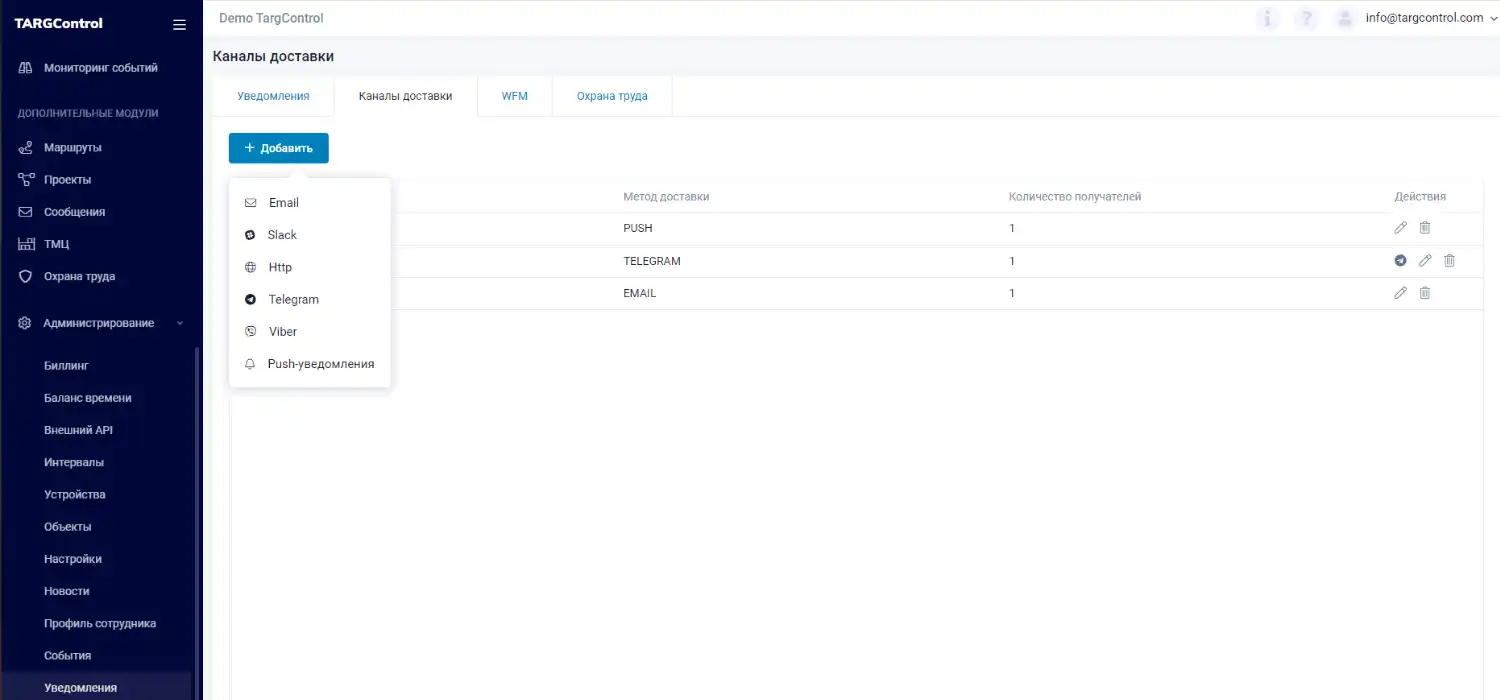Screen dimensions: 1500x700
Task: Click the TELEGRAM method cell
Action: [652, 261]
